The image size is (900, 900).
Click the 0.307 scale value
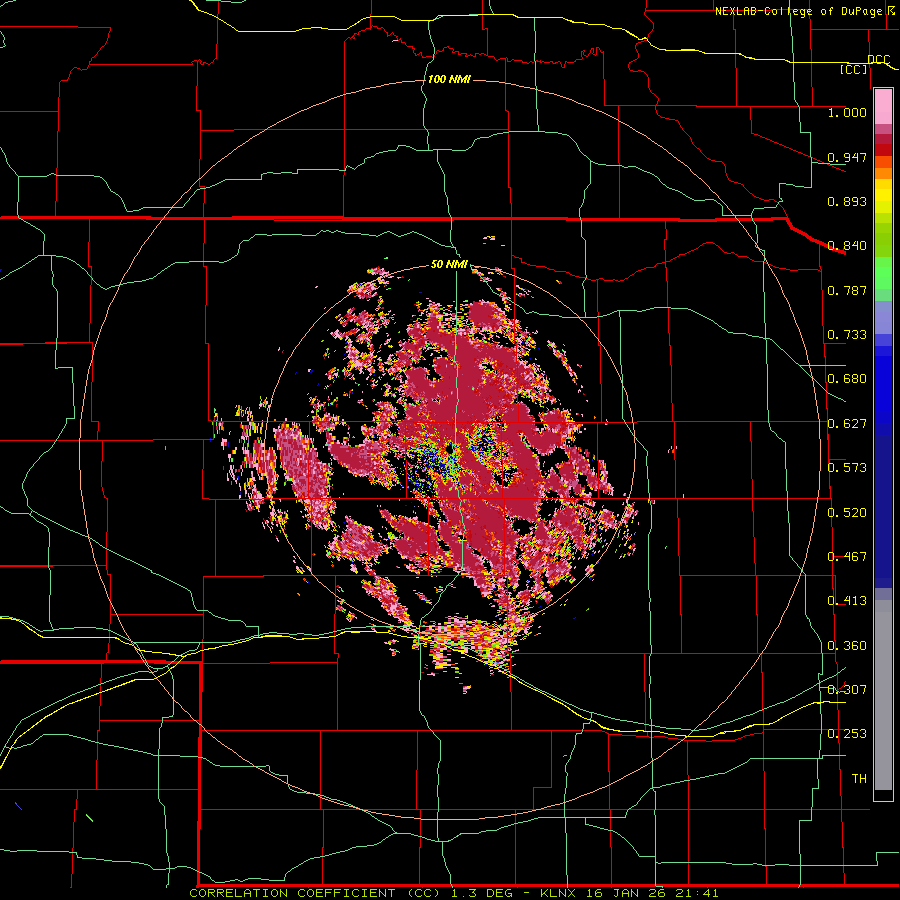(x=847, y=689)
